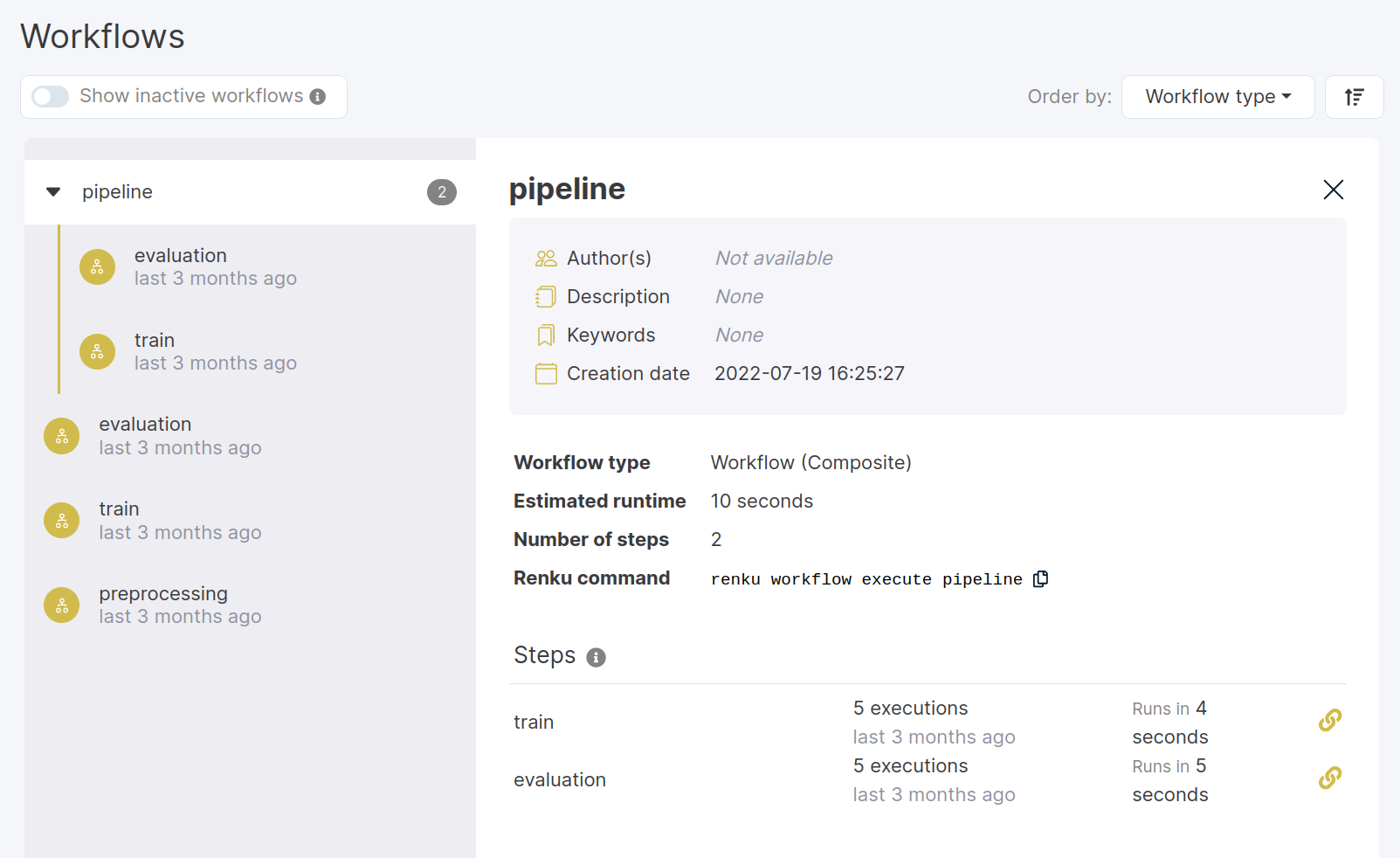This screenshot has height=858, width=1400.
Task: Open the link icon for evaluation step
Action: (x=1329, y=778)
